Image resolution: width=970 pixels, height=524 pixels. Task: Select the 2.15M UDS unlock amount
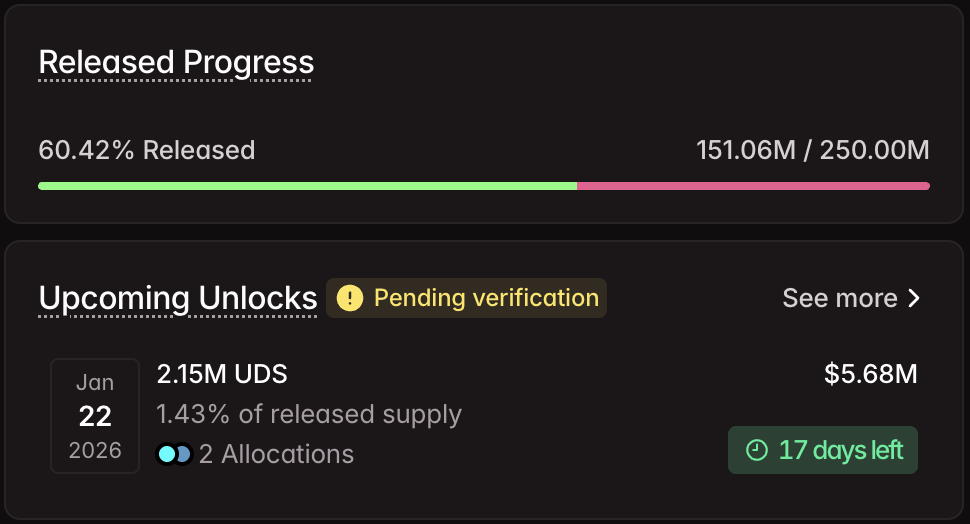222,374
